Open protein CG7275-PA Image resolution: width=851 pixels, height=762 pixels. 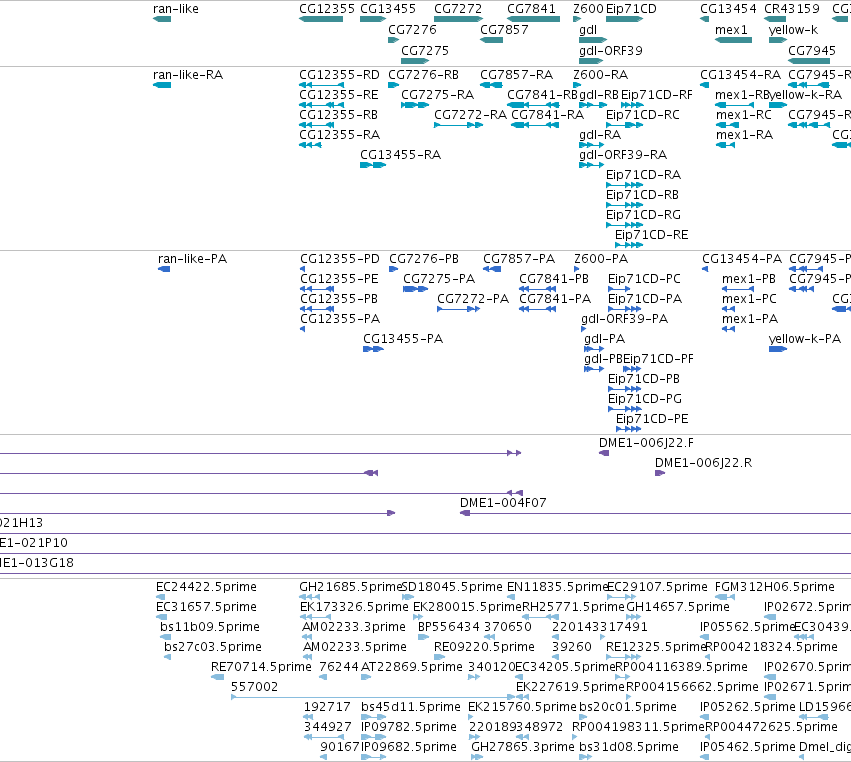pyautogui.click(x=439, y=278)
